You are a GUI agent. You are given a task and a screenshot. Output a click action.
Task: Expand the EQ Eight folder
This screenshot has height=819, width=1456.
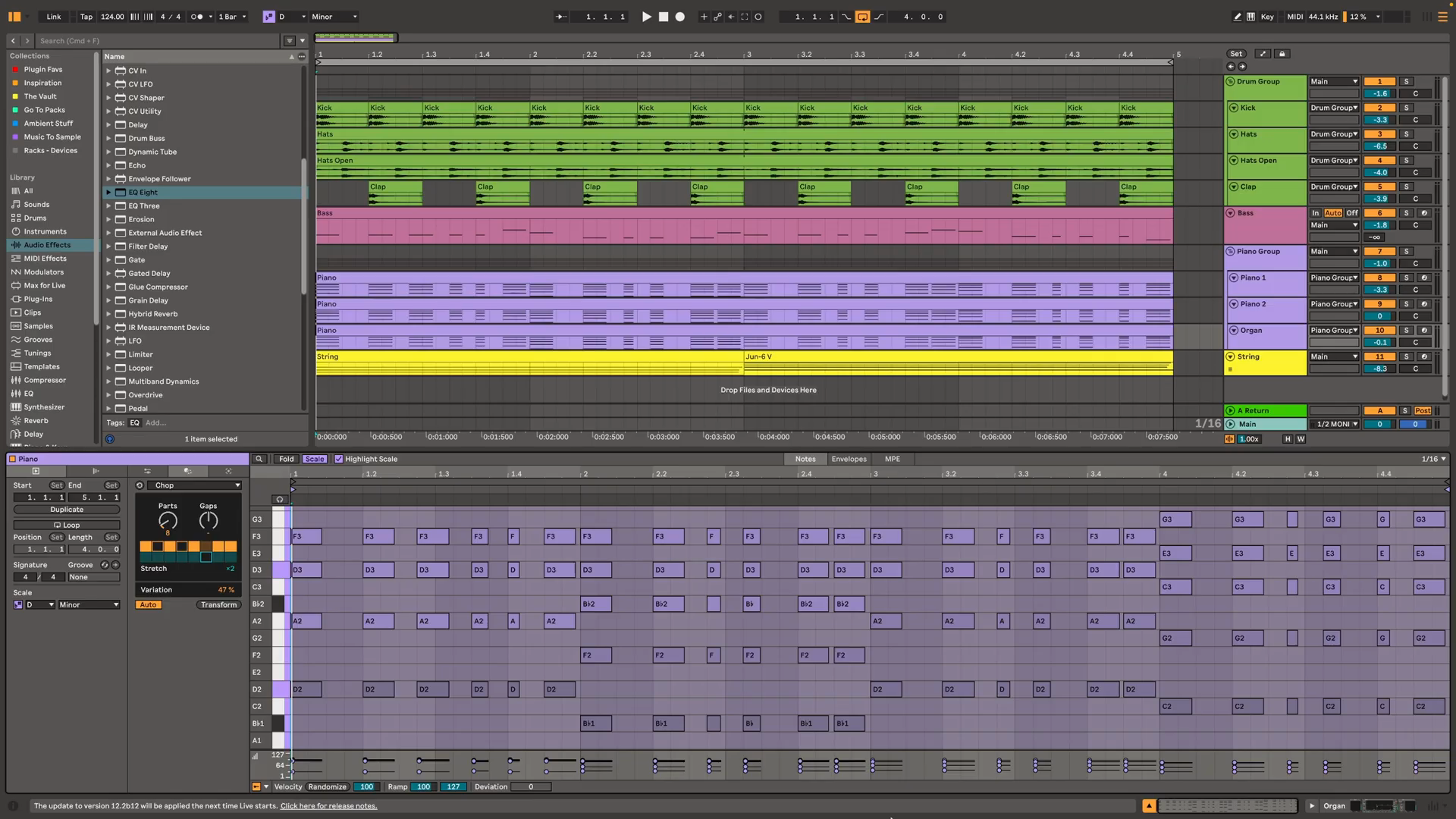108,193
